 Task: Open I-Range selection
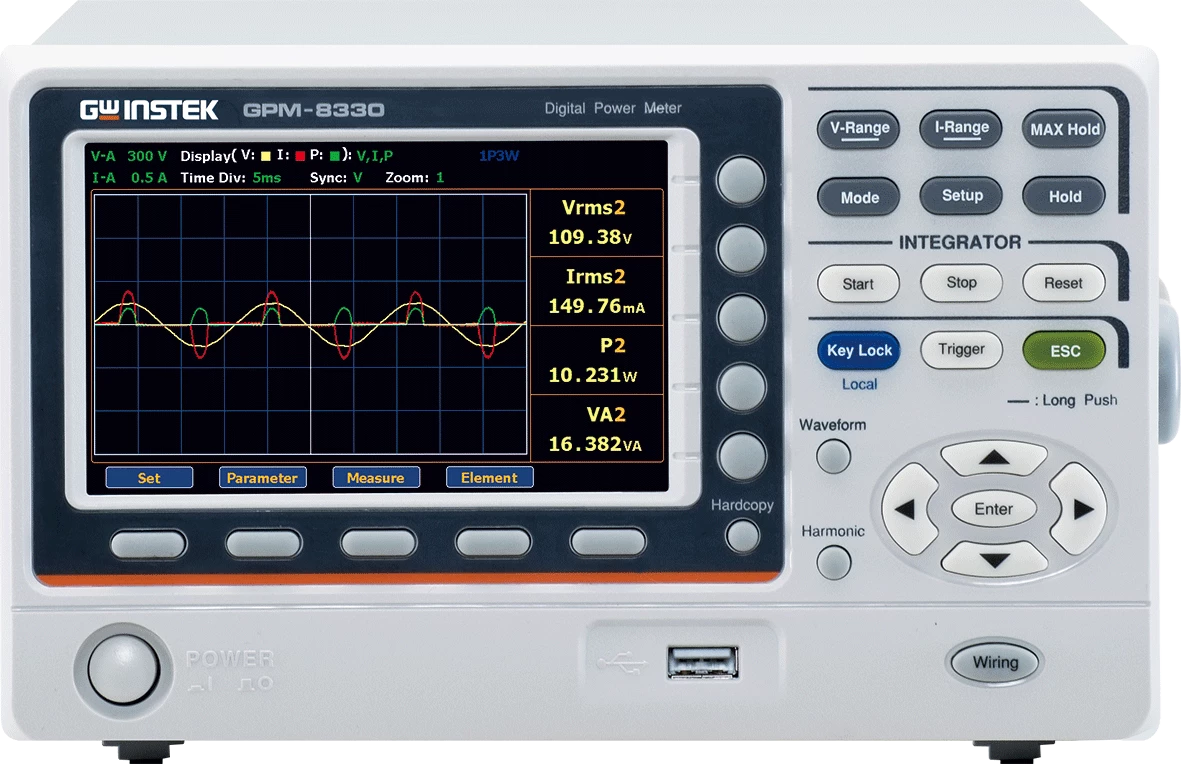coord(961,129)
